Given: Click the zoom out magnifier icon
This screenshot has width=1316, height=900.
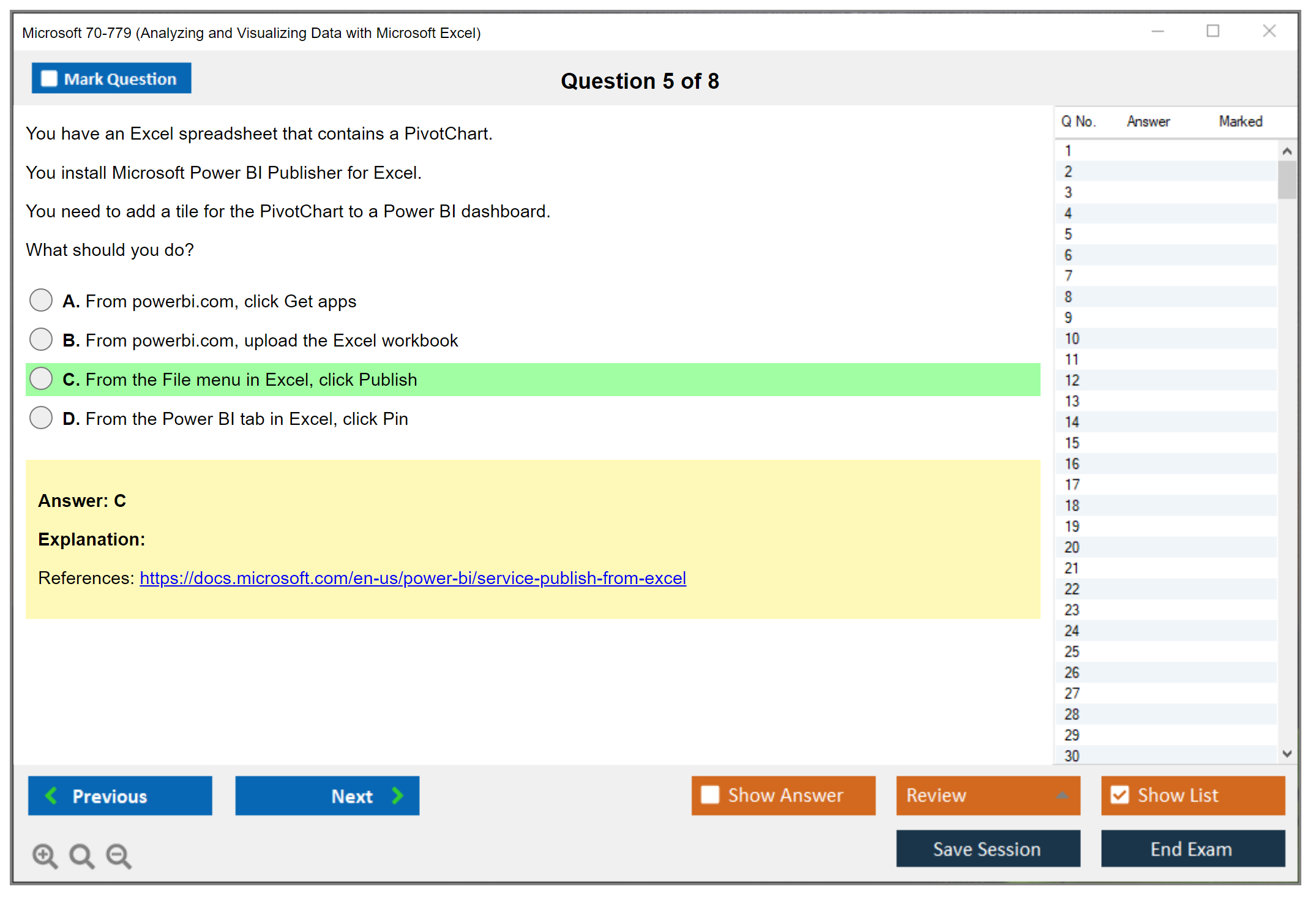Looking at the screenshot, I should click(x=119, y=855).
